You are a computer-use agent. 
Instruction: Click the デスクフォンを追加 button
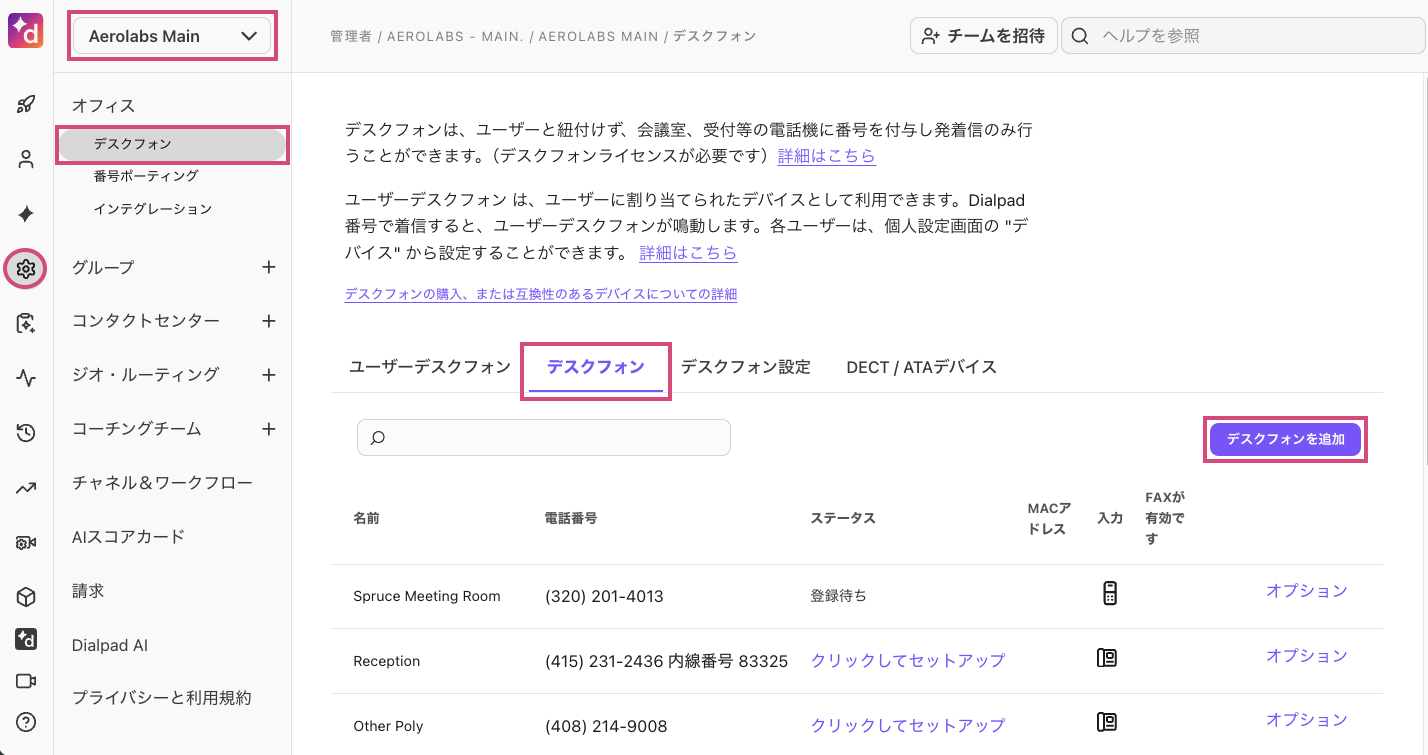tap(1285, 439)
